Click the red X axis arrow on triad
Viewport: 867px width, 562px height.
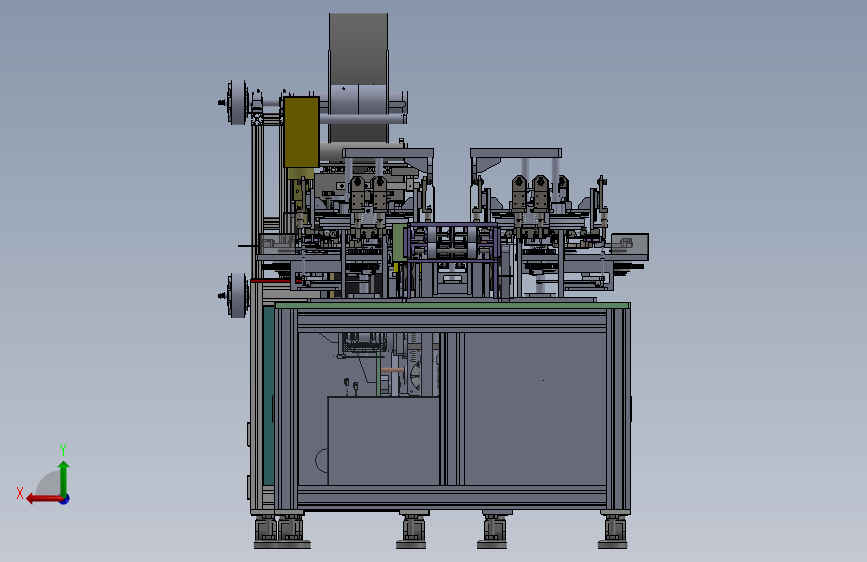[x=44, y=499]
